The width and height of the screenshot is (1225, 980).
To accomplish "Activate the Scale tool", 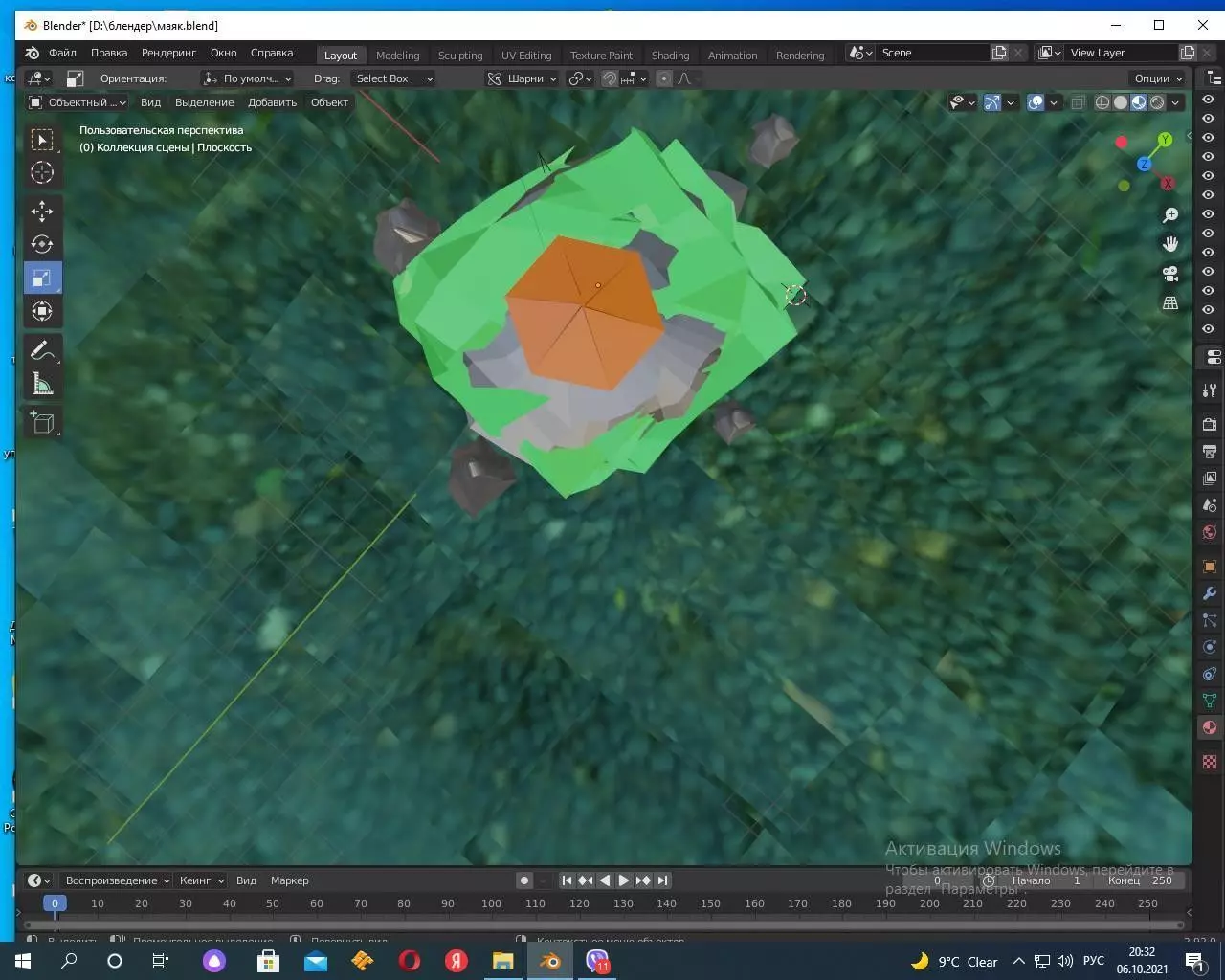I will click(42, 278).
